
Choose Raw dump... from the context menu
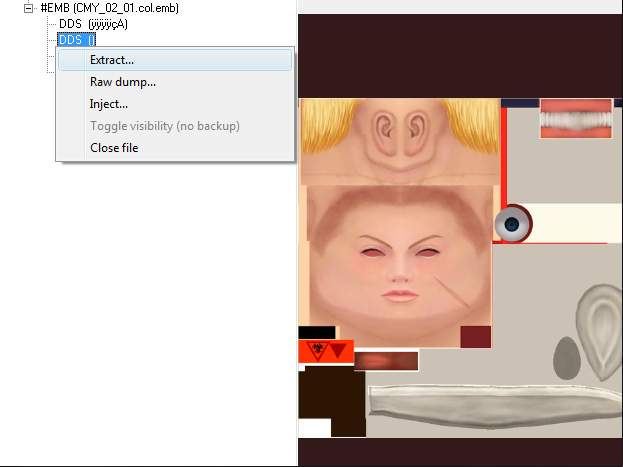click(x=175, y=82)
